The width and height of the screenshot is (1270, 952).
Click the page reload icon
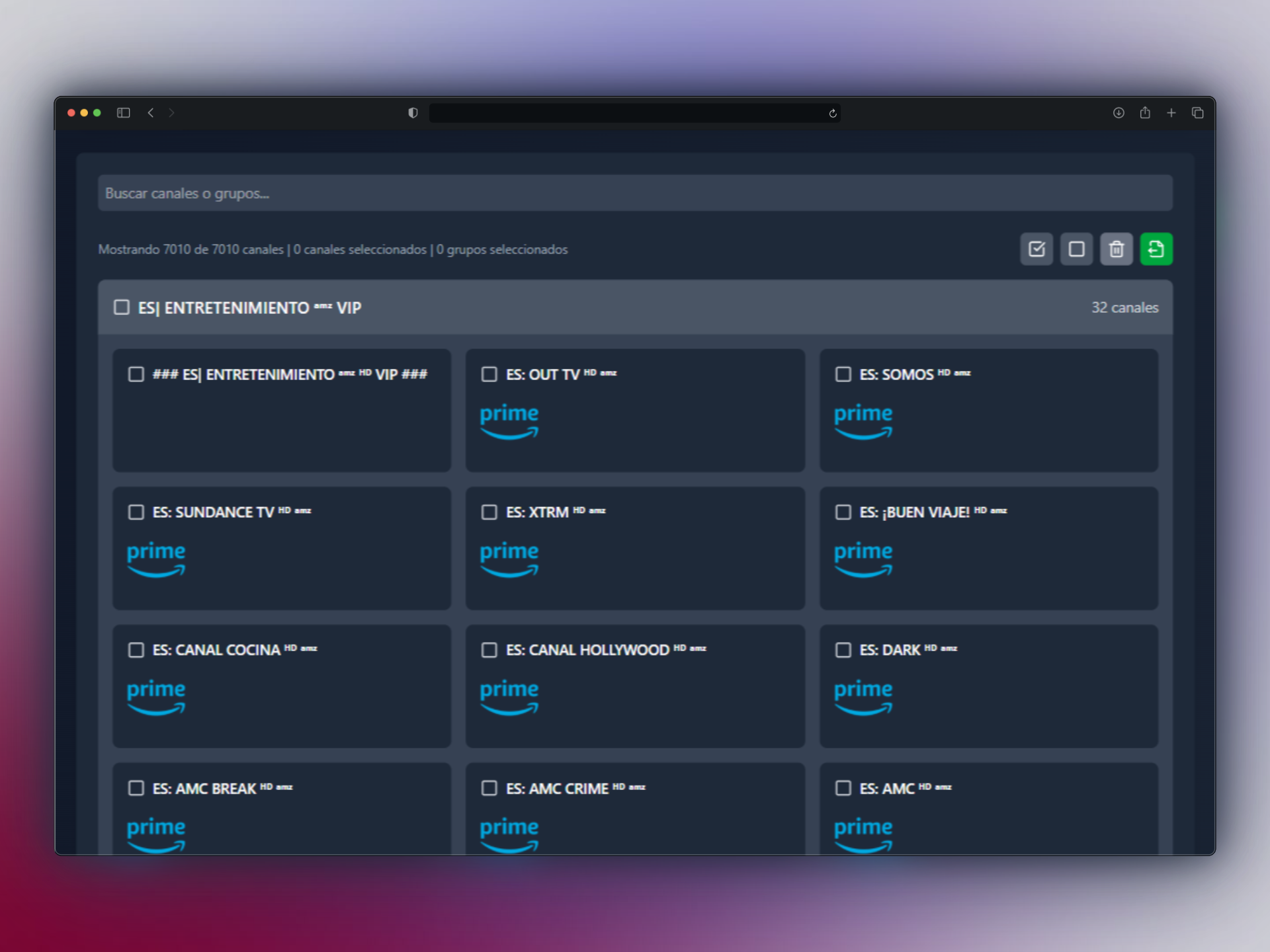coord(831,113)
